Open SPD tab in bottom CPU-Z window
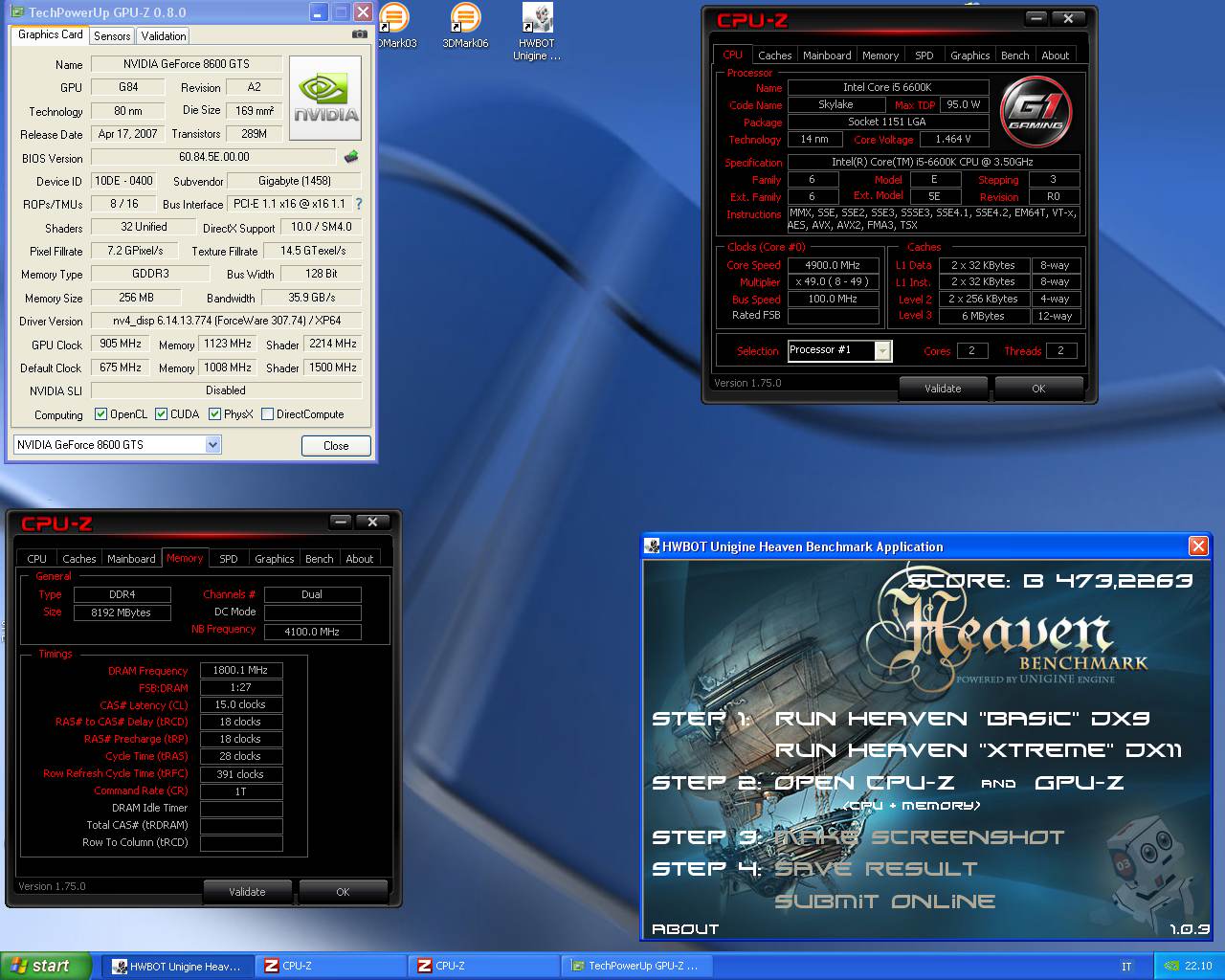Viewport: 1225px width, 980px height. [x=228, y=559]
